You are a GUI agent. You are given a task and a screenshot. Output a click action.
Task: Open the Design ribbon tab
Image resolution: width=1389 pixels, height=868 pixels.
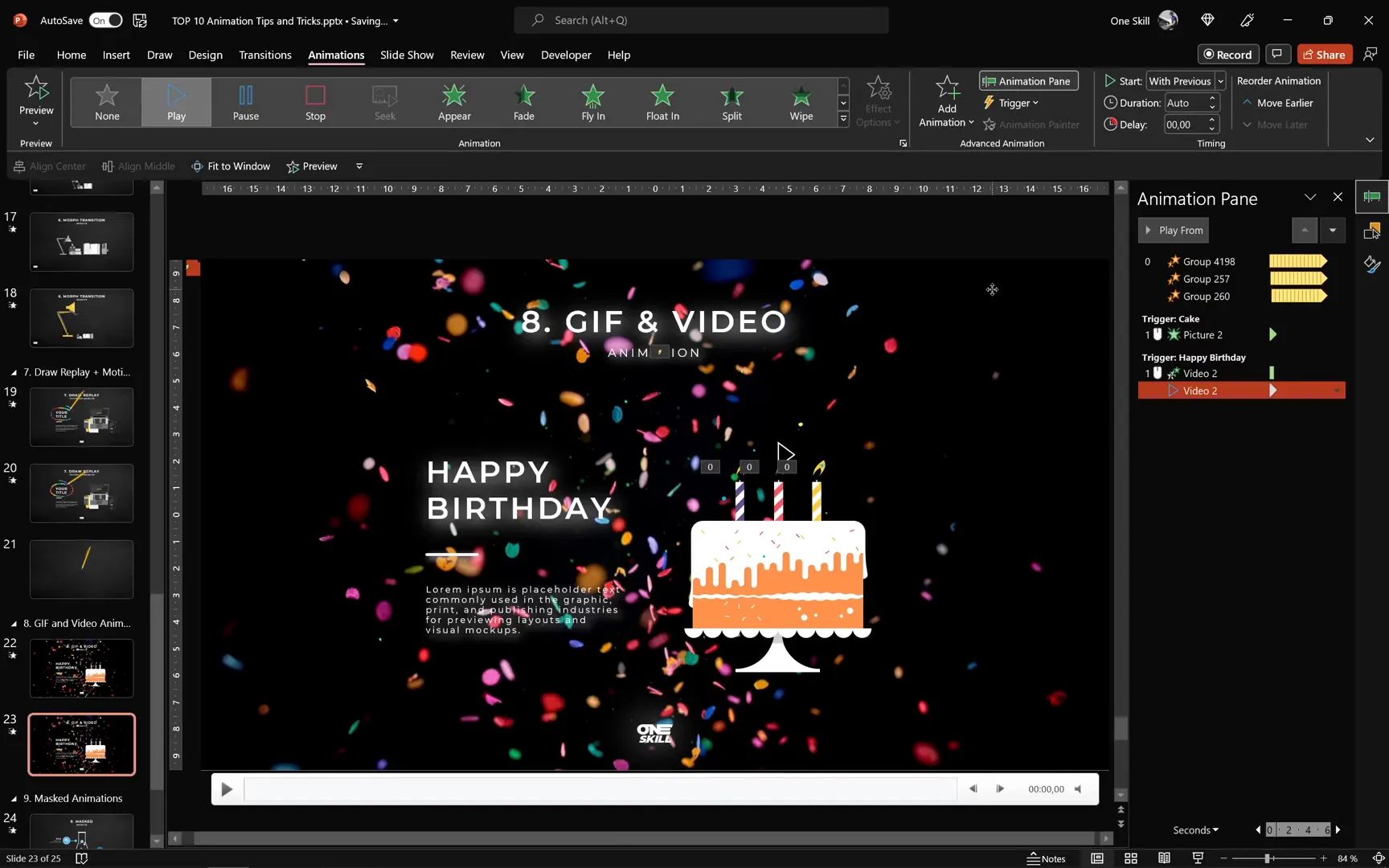click(205, 55)
